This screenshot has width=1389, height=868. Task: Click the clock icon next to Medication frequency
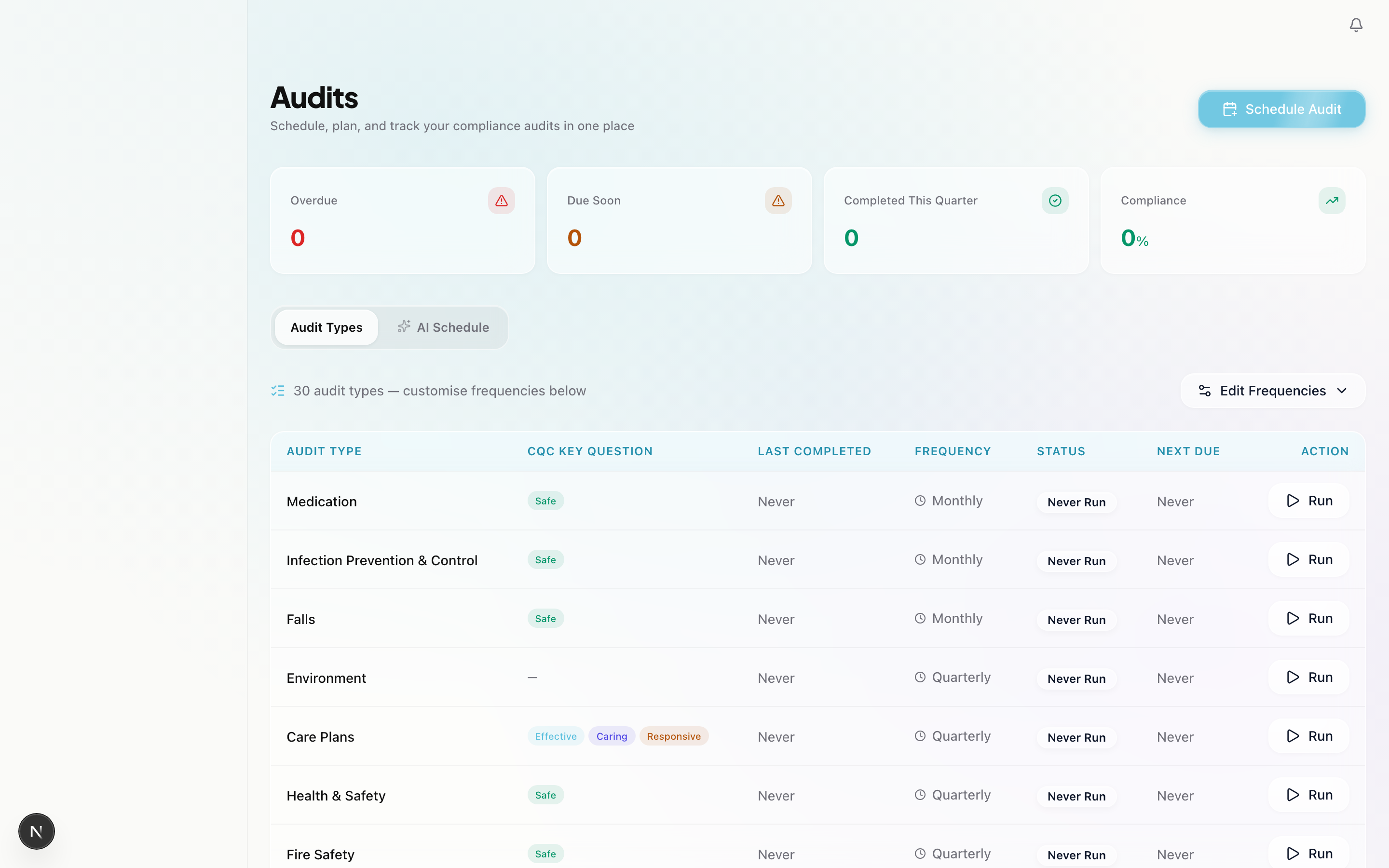point(920,500)
